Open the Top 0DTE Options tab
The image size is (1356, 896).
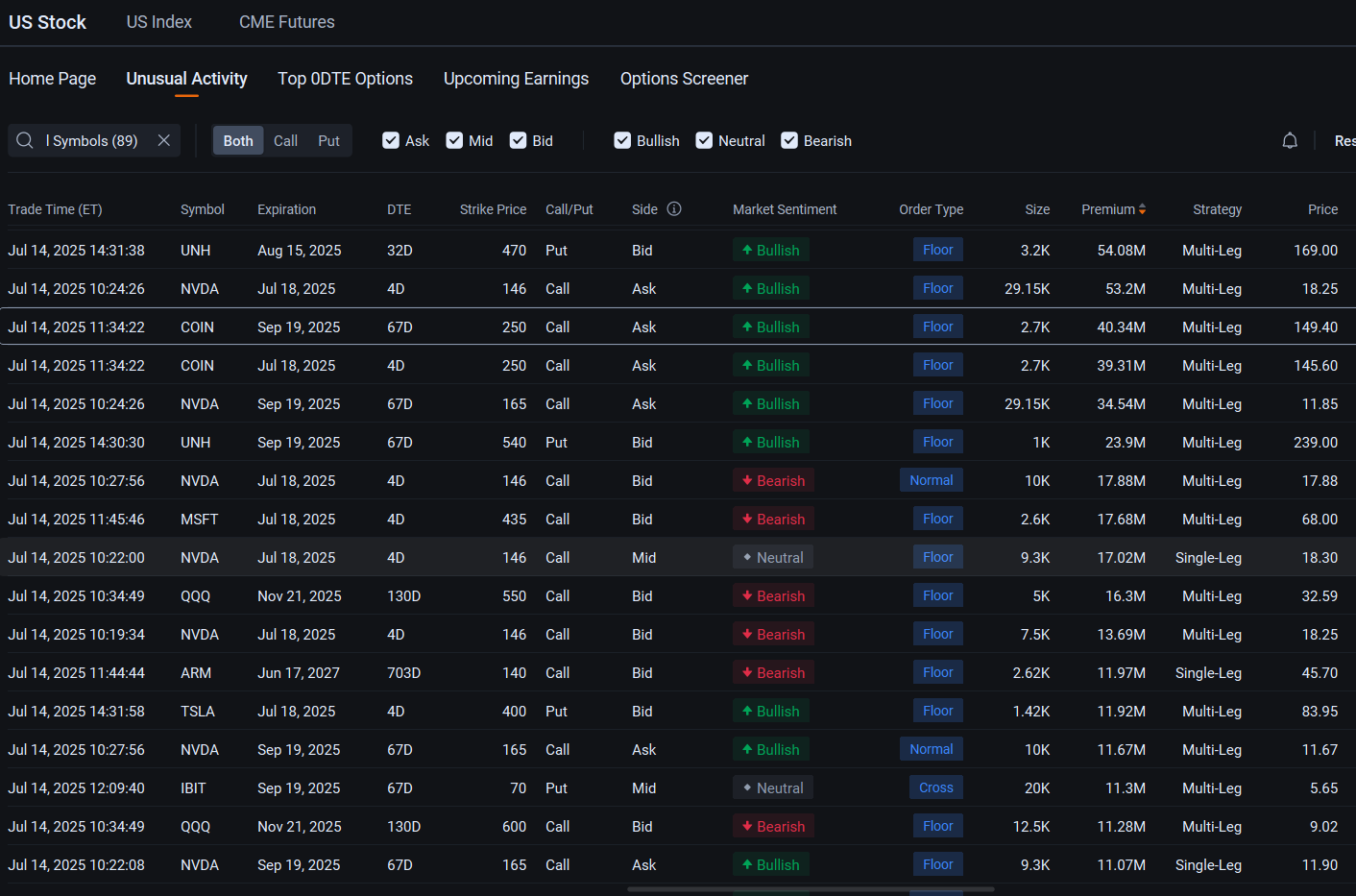(346, 79)
